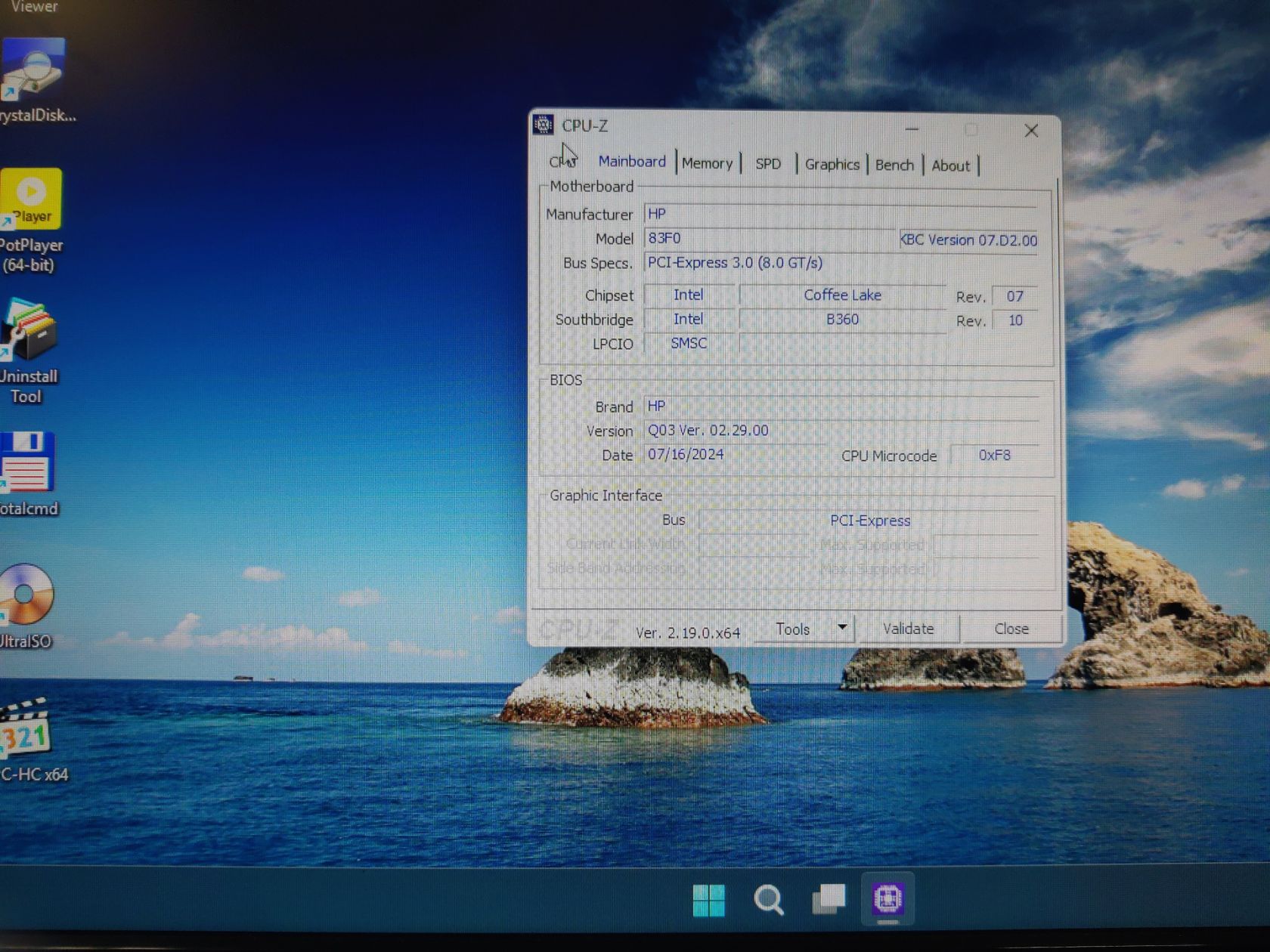Click the PCI-Express 3.0 bus specs value
The image size is (1270, 952).
coord(841,263)
